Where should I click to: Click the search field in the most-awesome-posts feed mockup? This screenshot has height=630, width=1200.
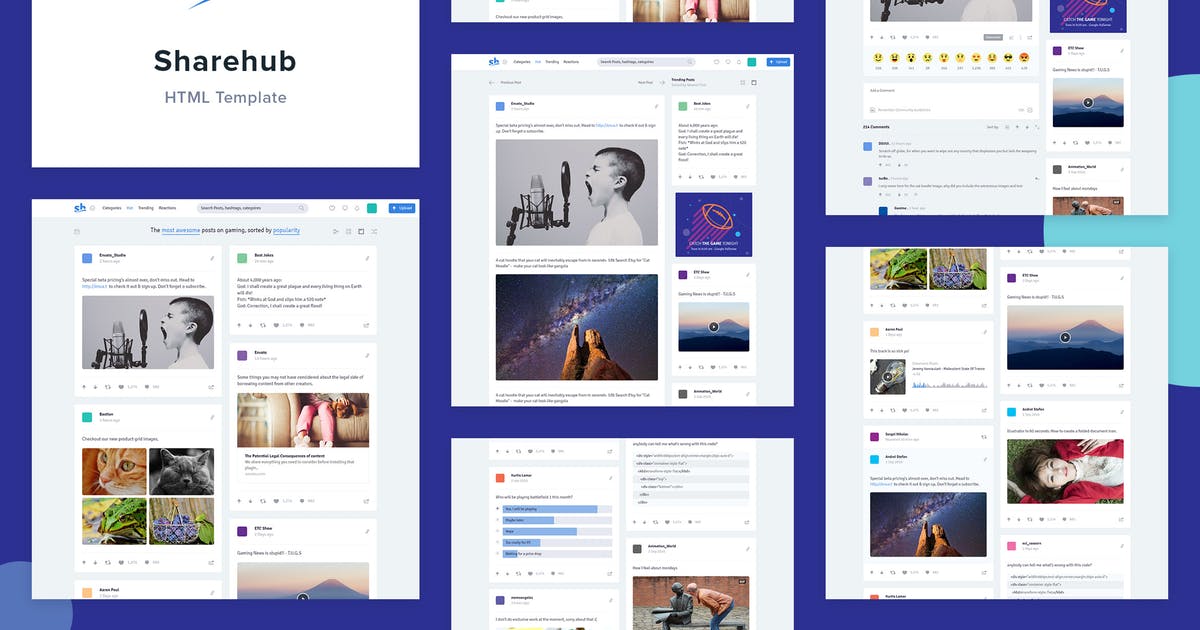click(251, 208)
